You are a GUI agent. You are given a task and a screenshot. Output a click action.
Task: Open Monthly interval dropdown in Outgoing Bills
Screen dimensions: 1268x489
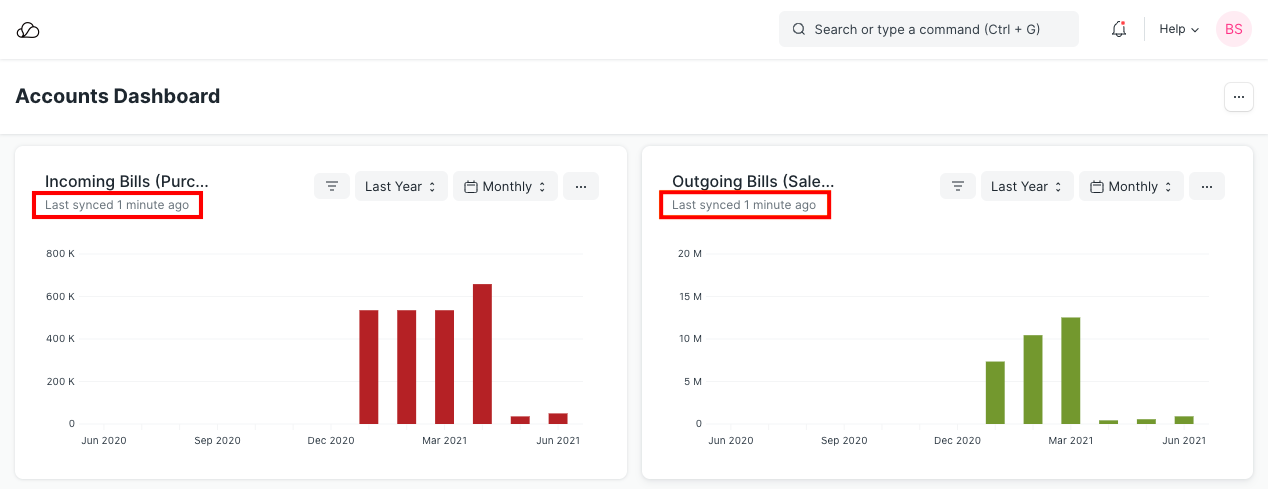coord(1131,186)
